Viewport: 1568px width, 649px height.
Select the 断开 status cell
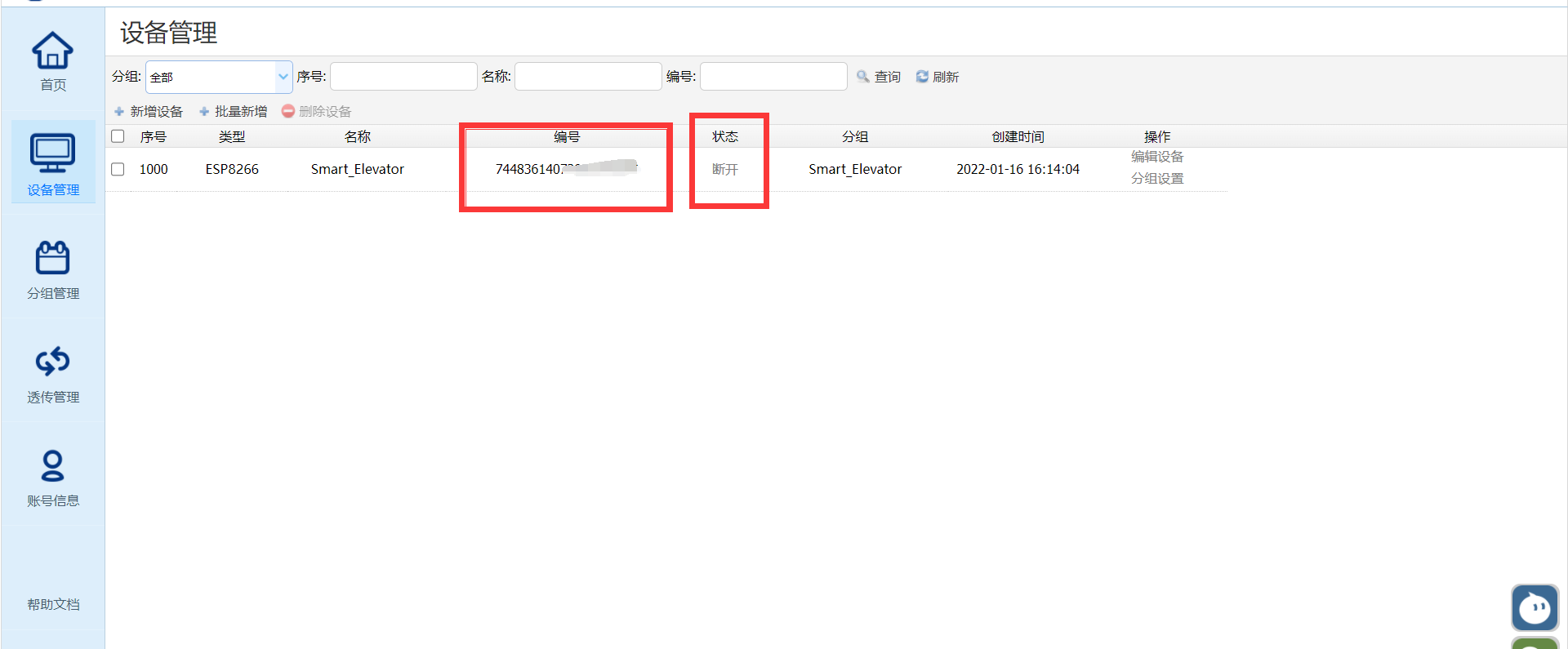click(x=725, y=169)
